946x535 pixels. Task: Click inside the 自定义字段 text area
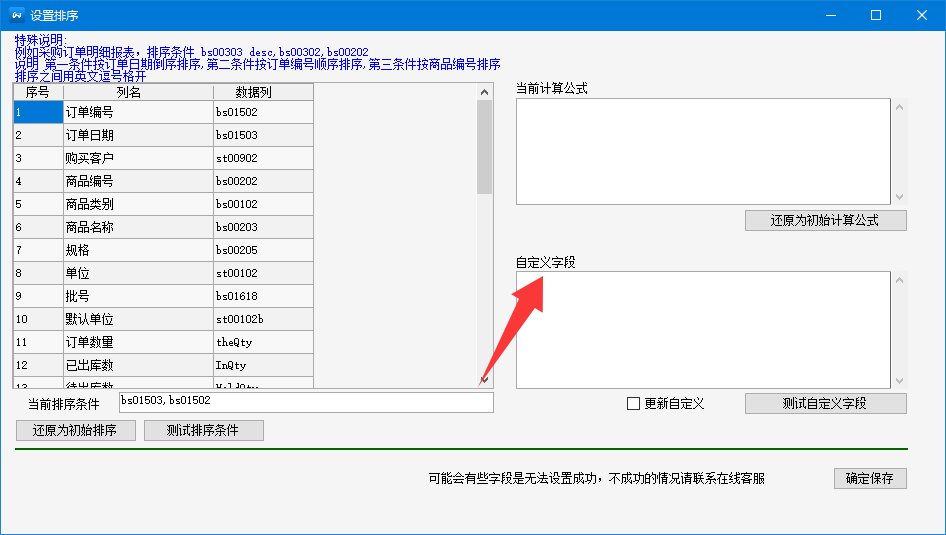(702, 329)
